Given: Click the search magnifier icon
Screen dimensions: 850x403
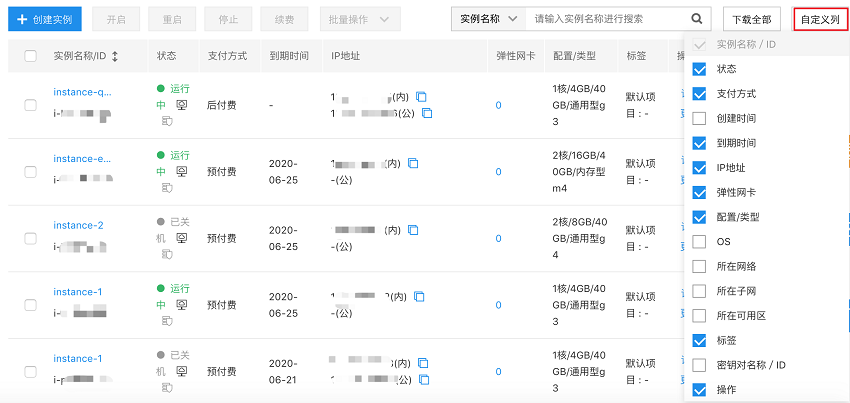Looking at the screenshot, I should 696,19.
